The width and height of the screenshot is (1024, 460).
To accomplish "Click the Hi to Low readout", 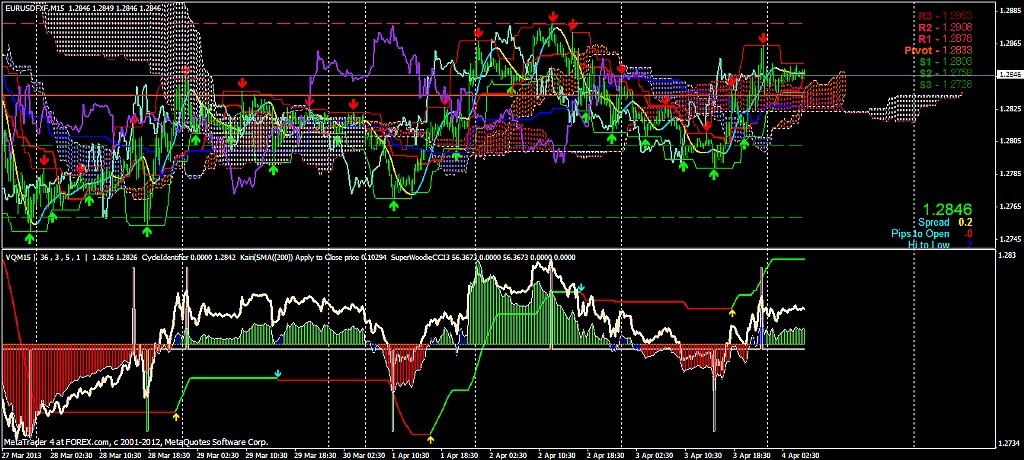I will (940, 244).
